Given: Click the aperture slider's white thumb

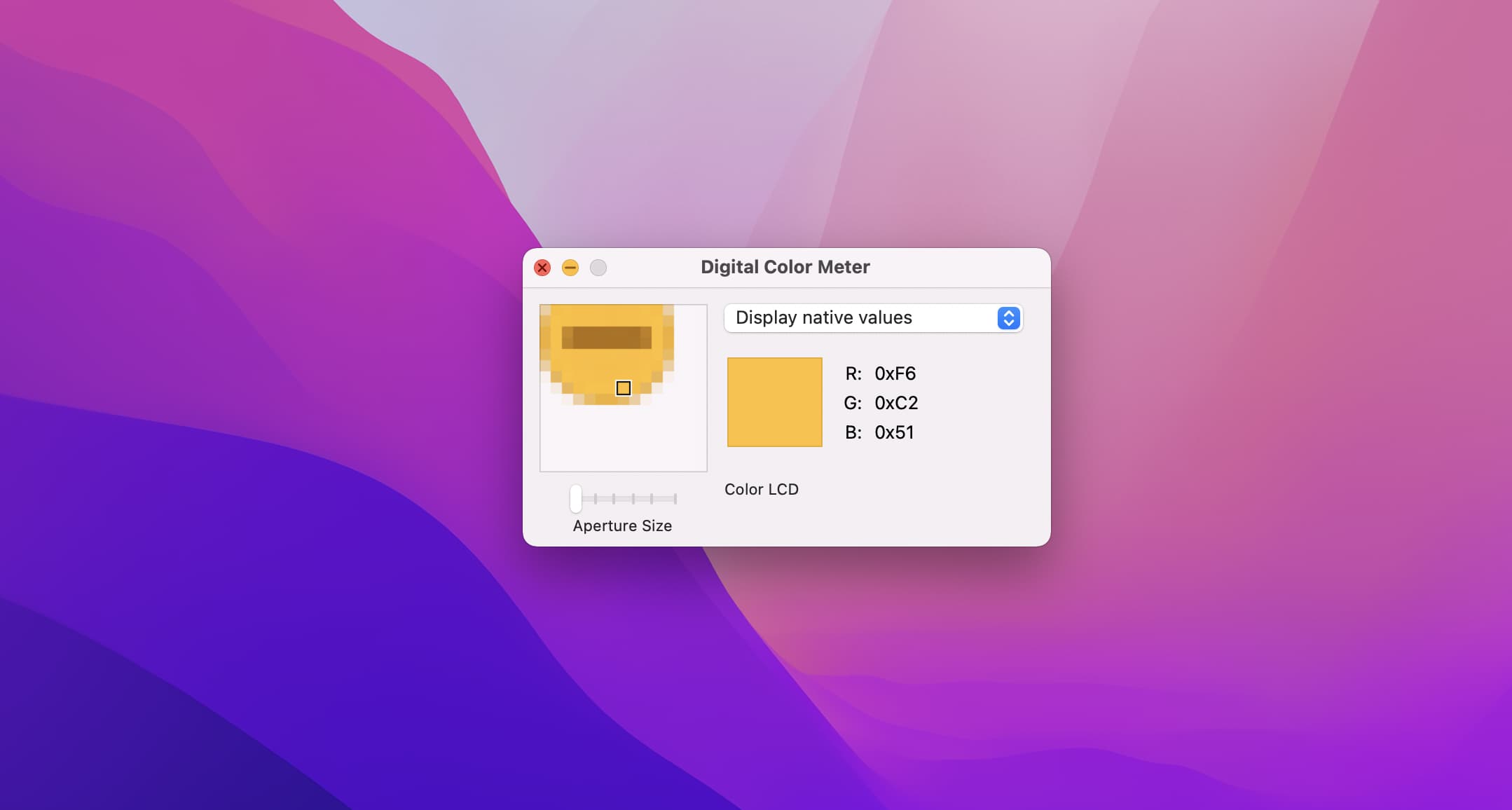Looking at the screenshot, I should 576,499.
